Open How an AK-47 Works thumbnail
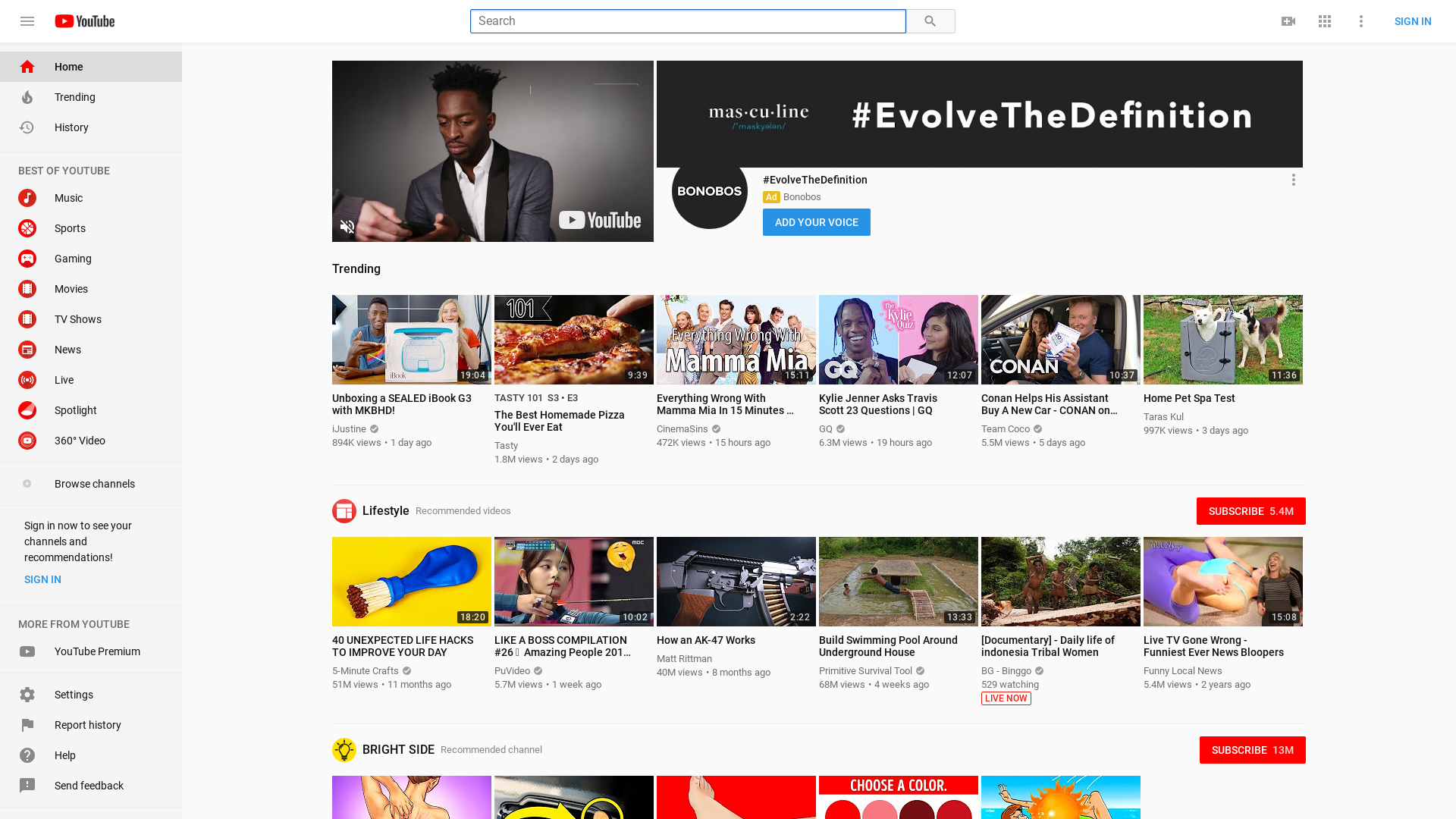The height and width of the screenshot is (819, 1456). (x=736, y=582)
